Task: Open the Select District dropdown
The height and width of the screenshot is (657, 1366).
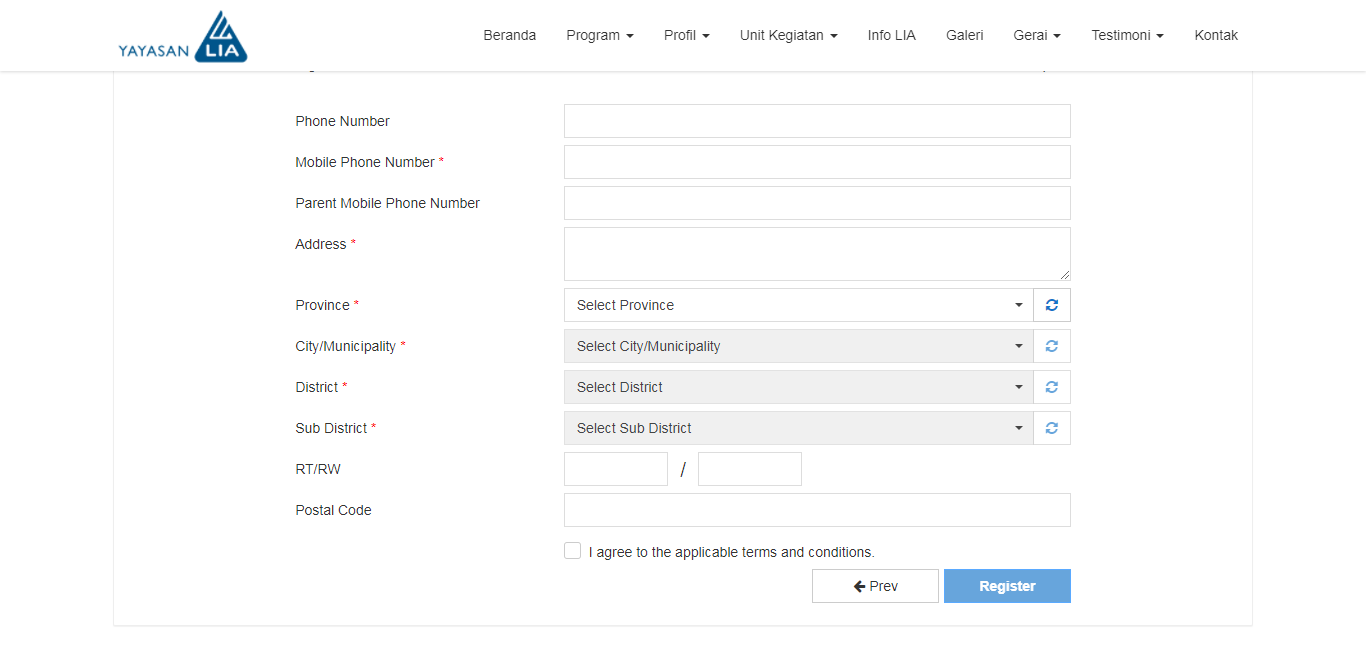Action: pos(798,387)
